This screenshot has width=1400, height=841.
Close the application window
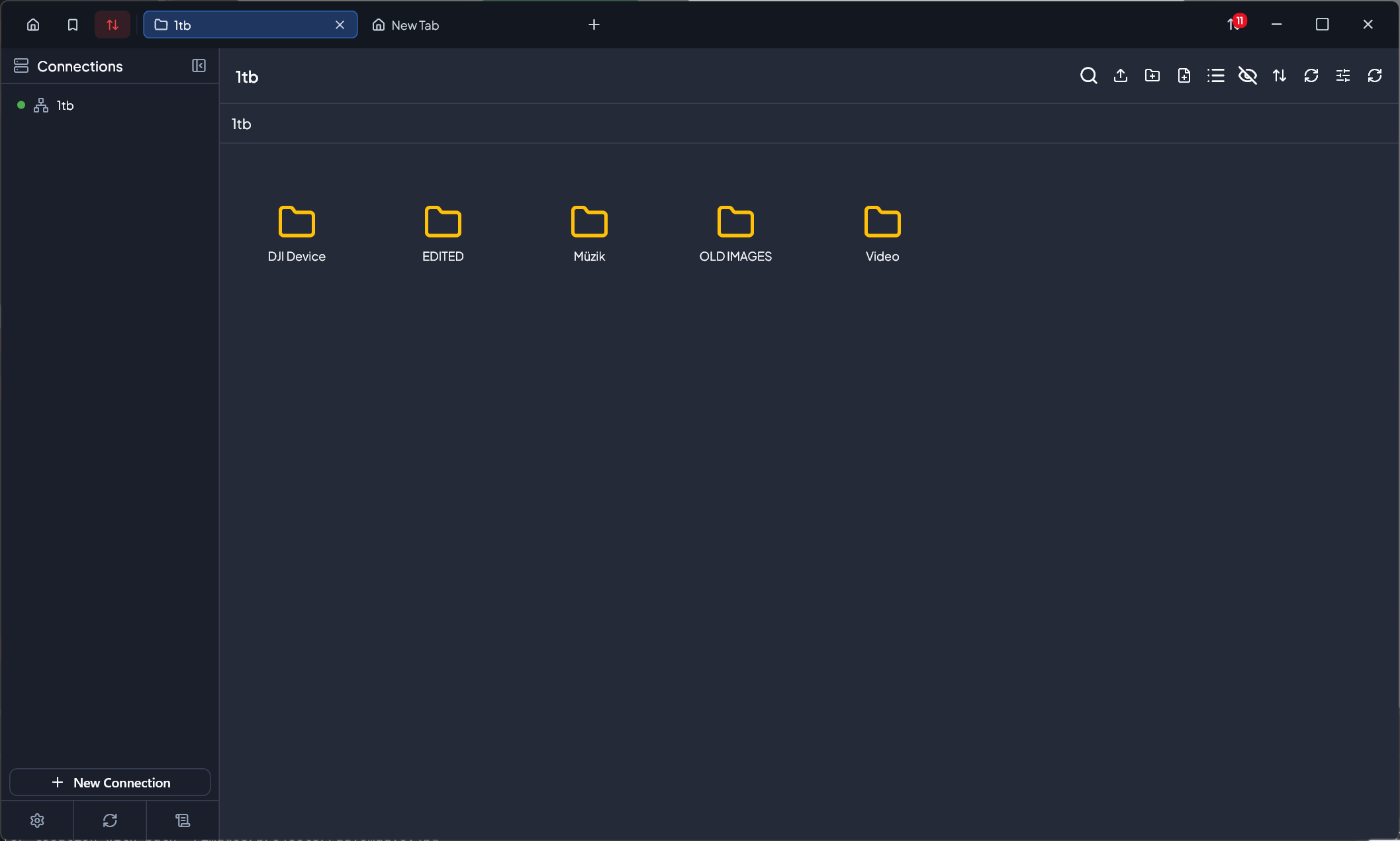click(1368, 24)
